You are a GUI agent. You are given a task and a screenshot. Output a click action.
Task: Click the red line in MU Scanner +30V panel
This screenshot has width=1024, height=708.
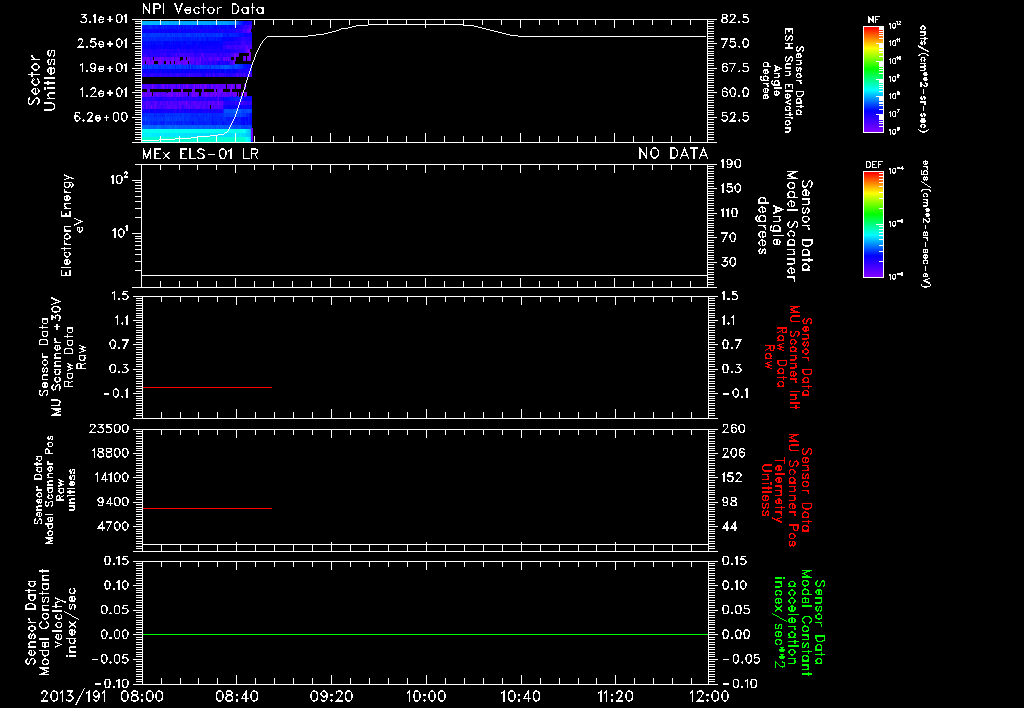click(x=206, y=387)
